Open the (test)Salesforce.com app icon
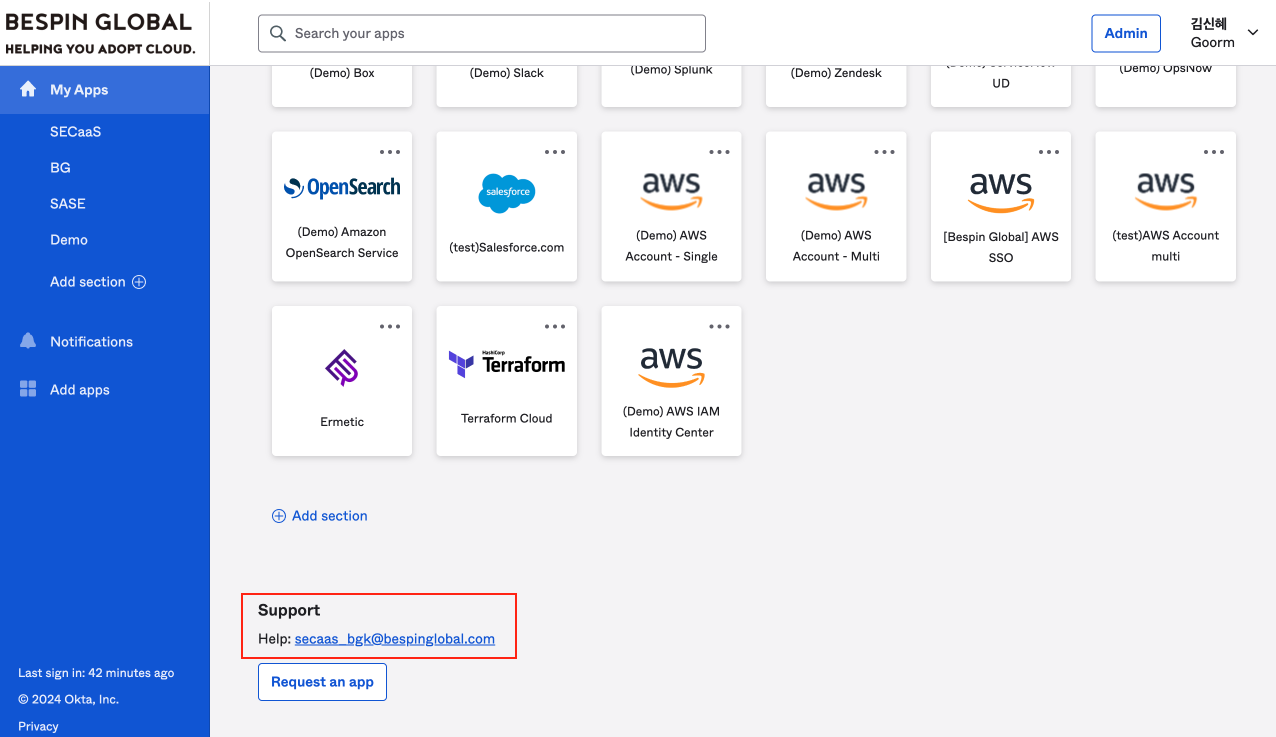The image size is (1276, 737). (x=507, y=193)
